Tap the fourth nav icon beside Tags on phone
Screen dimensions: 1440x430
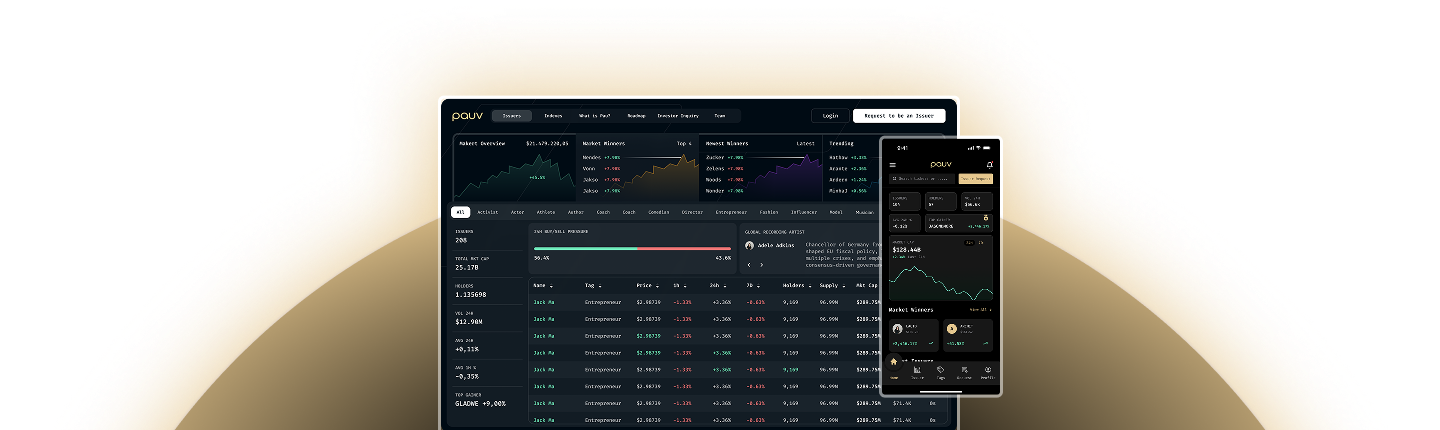click(x=964, y=372)
